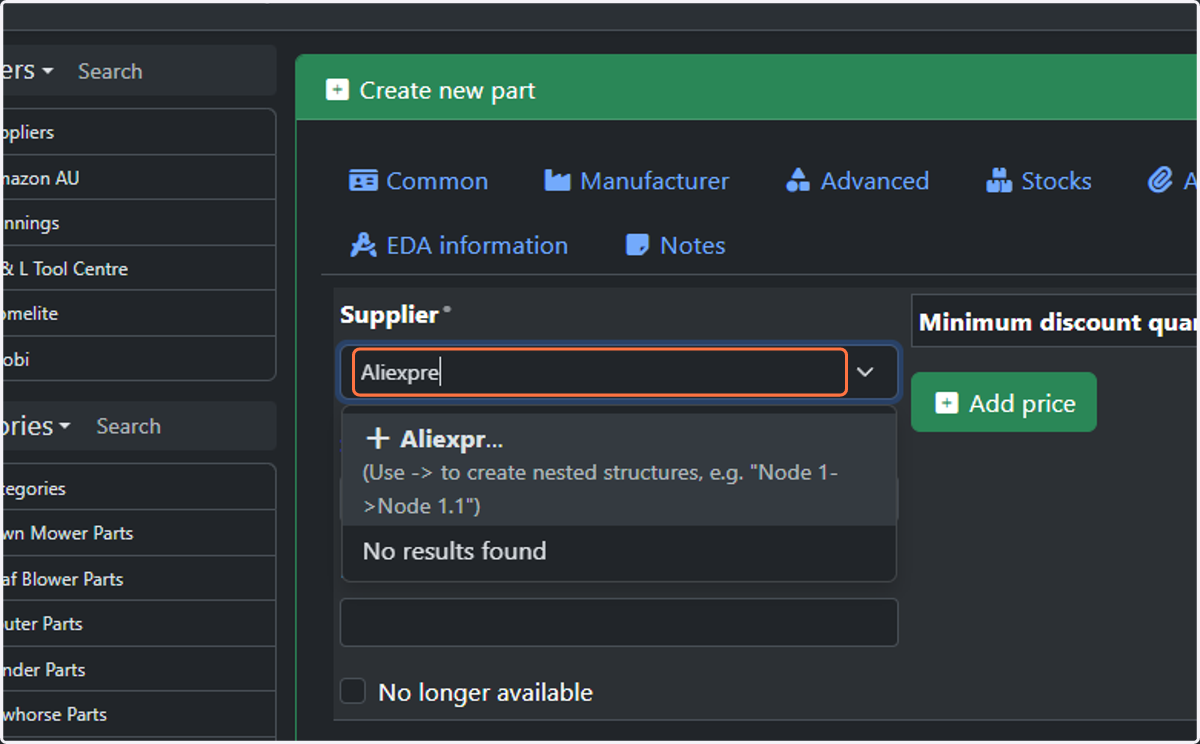Click the EDA information compass icon
The width and height of the screenshot is (1200, 744).
[363, 245]
